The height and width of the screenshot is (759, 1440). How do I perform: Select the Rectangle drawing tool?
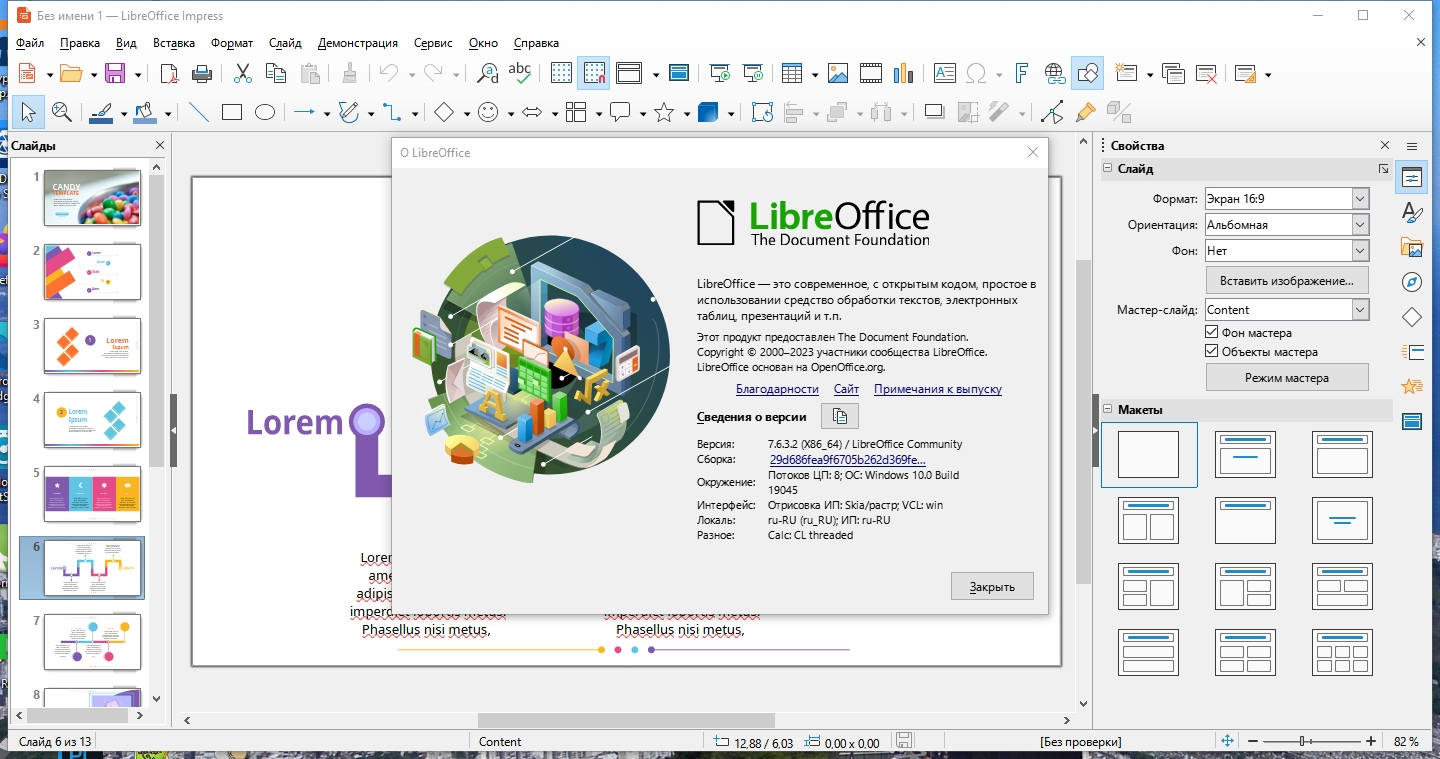232,113
